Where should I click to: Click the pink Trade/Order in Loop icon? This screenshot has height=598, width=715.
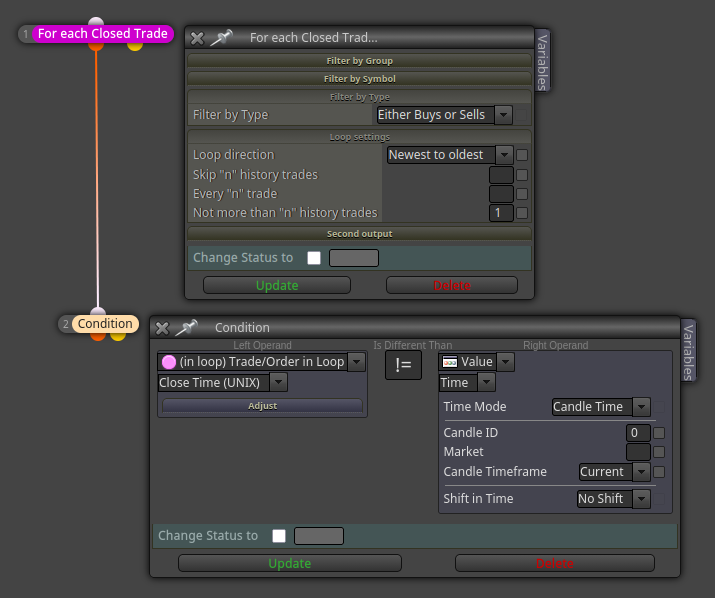pos(169,362)
